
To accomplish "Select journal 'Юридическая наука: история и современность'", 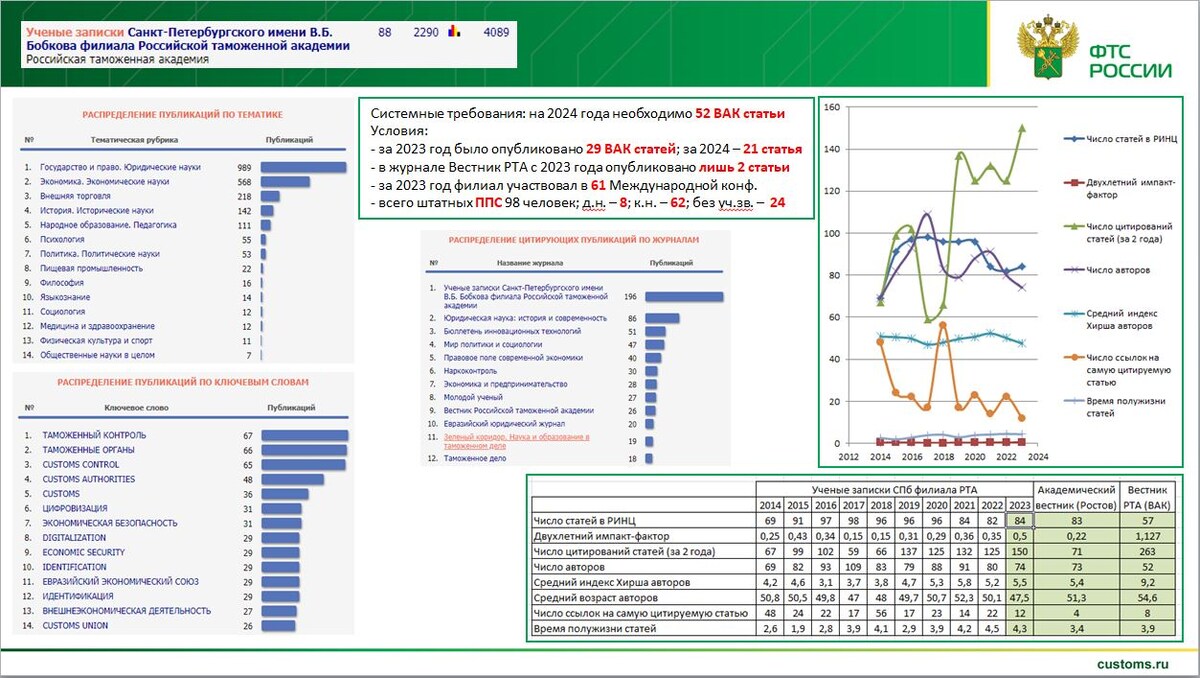I will pos(525,318).
